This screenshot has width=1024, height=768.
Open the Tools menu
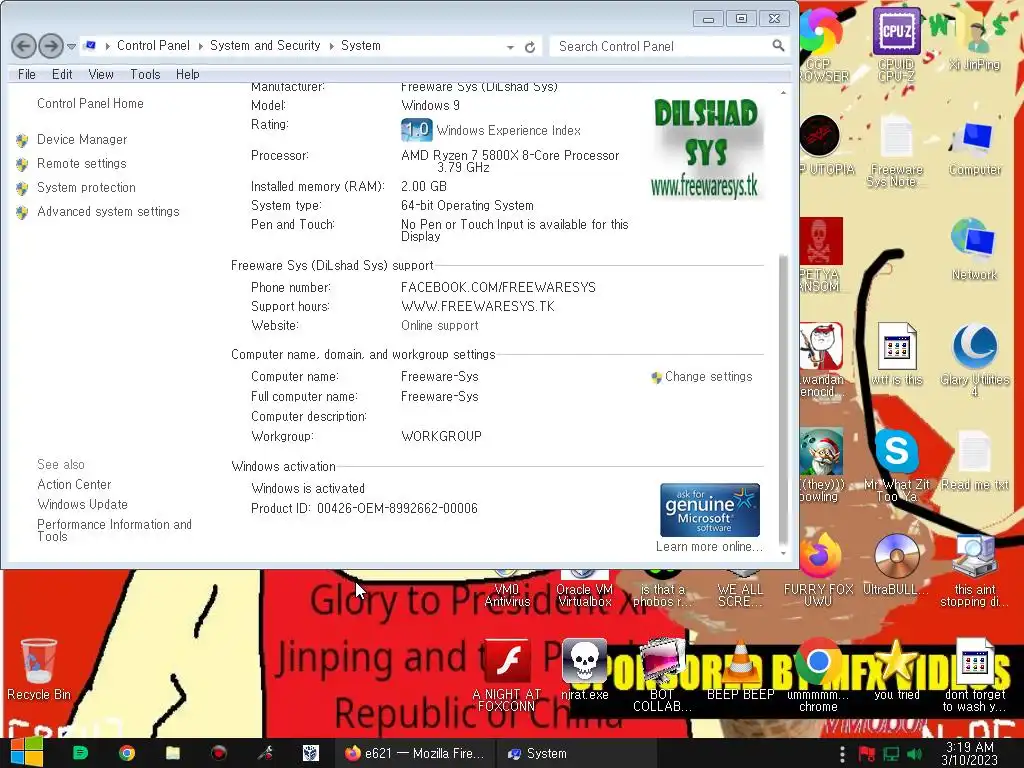[145, 74]
